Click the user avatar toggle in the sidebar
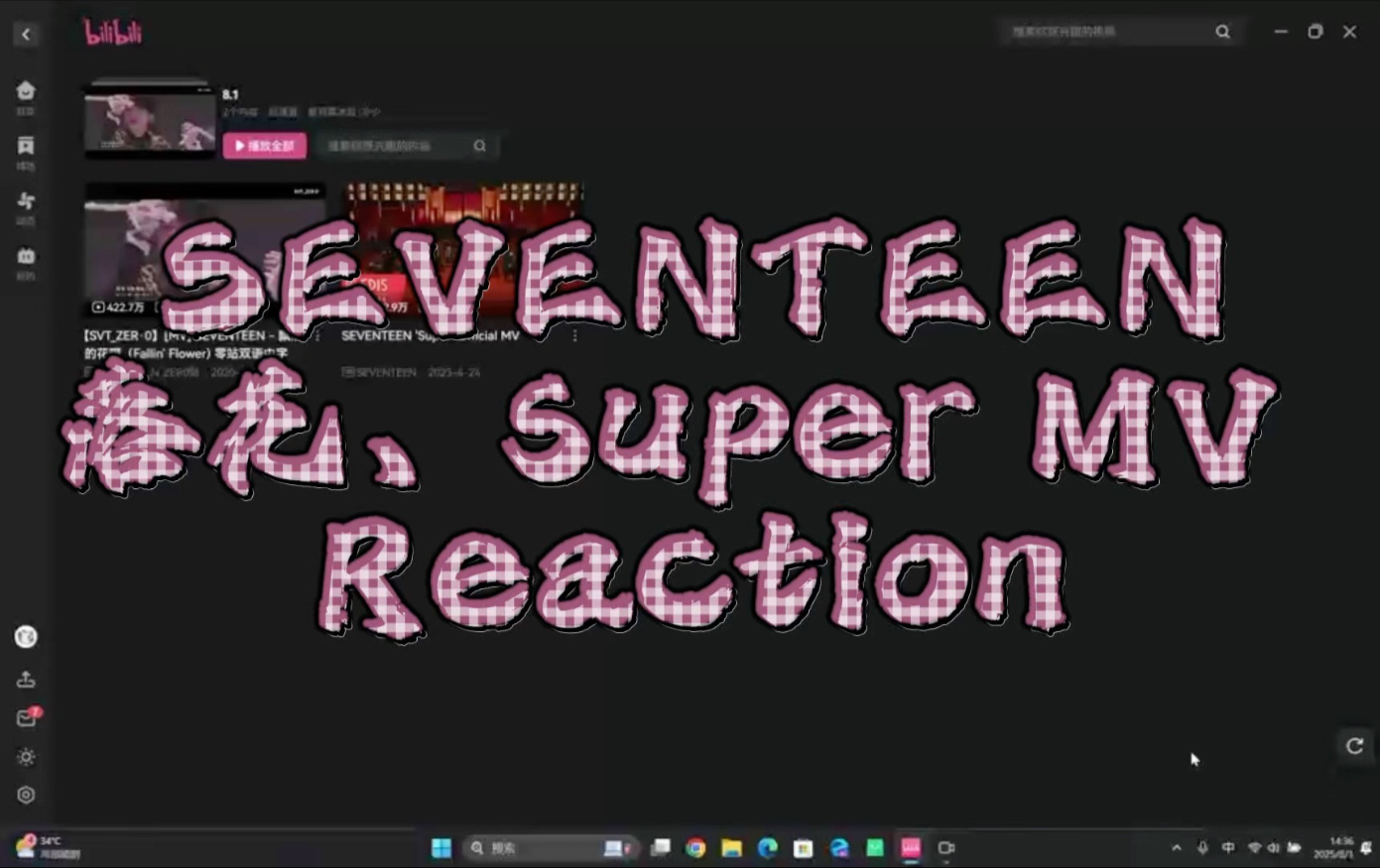 click(25, 638)
